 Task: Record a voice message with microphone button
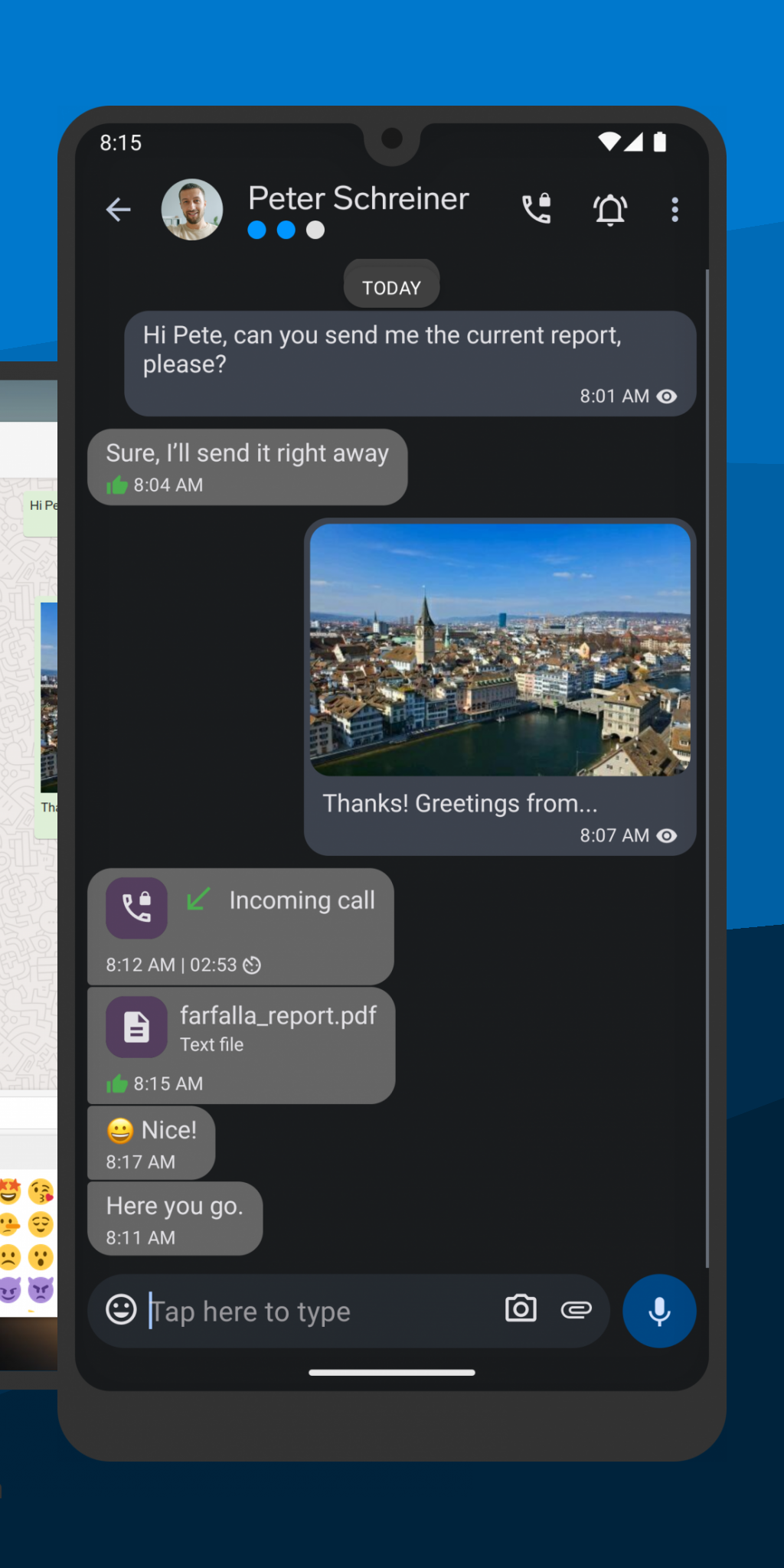point(659,1311)
